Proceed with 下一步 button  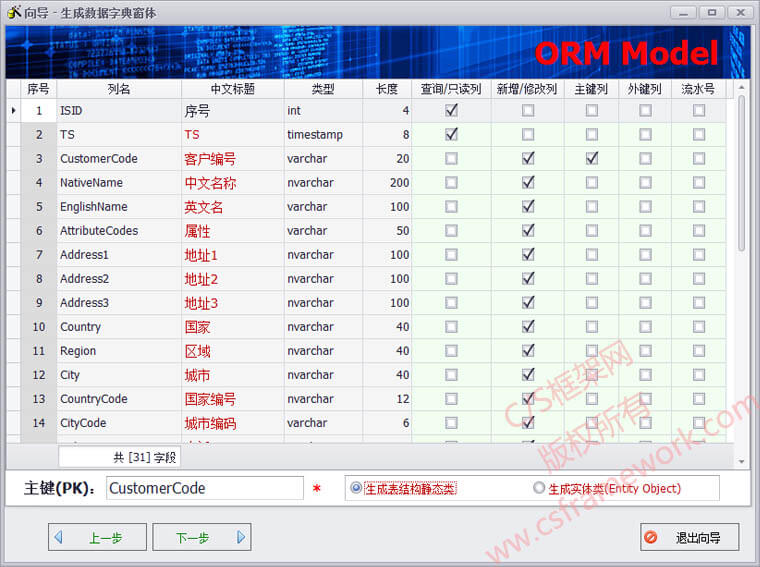click(x=202, y=537)
